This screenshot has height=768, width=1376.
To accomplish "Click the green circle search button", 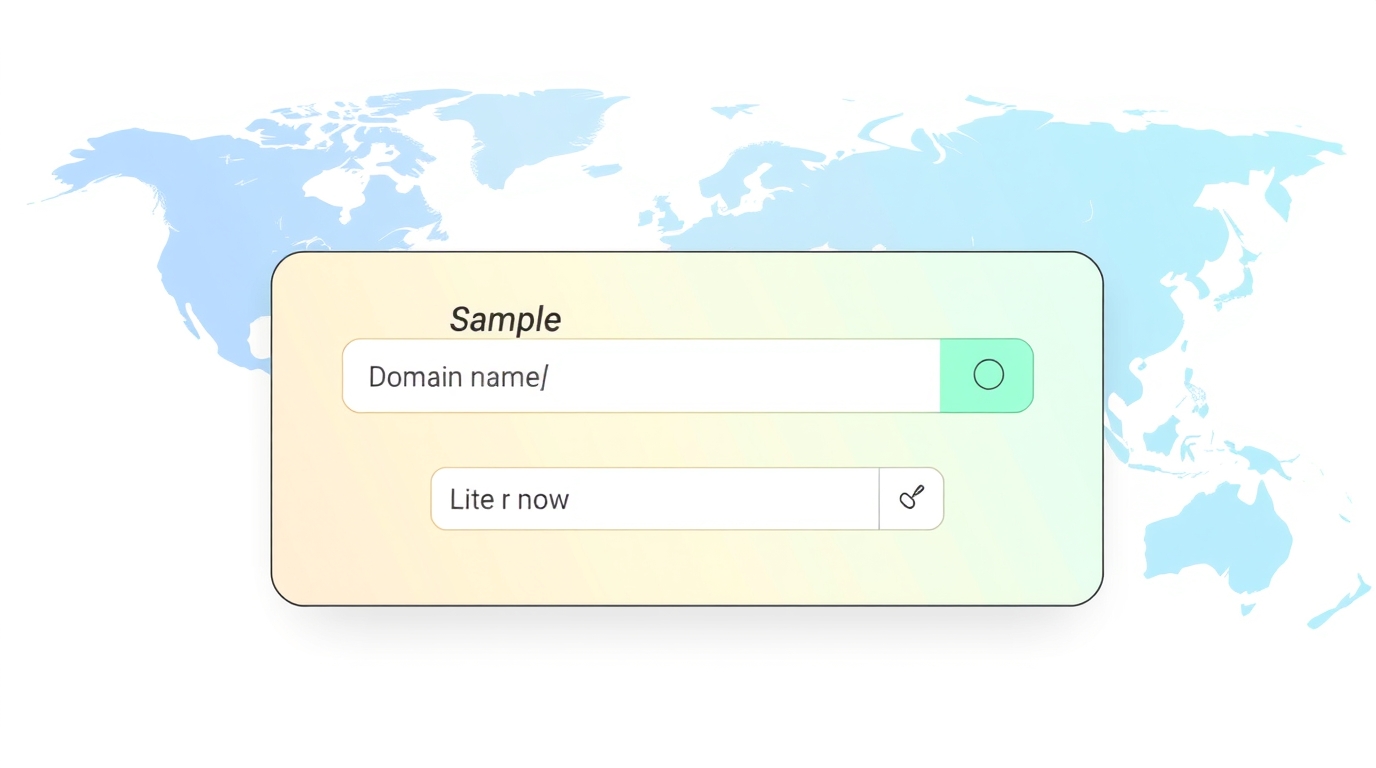I will click(x=987, y=375).
